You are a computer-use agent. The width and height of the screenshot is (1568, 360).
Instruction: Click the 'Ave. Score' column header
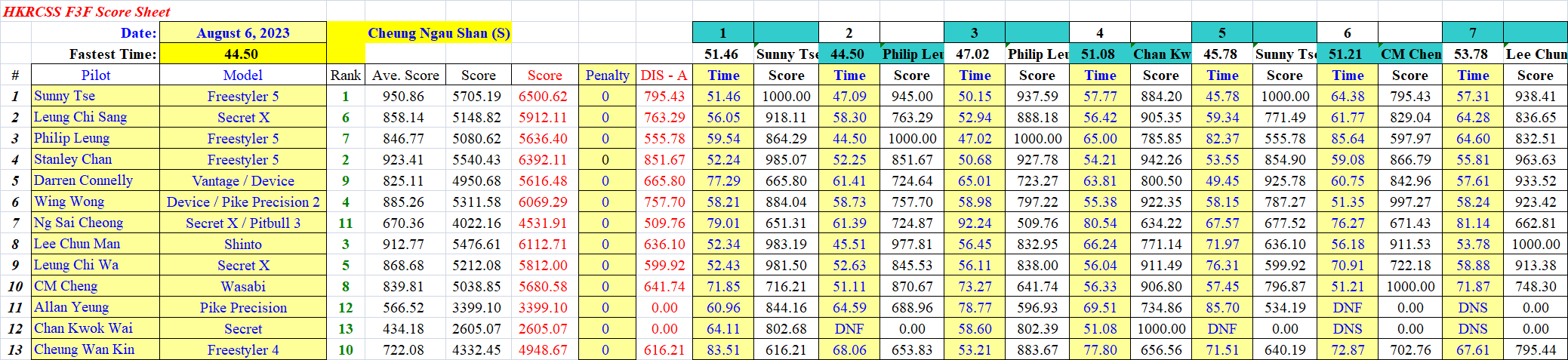(x=405, y=75)
